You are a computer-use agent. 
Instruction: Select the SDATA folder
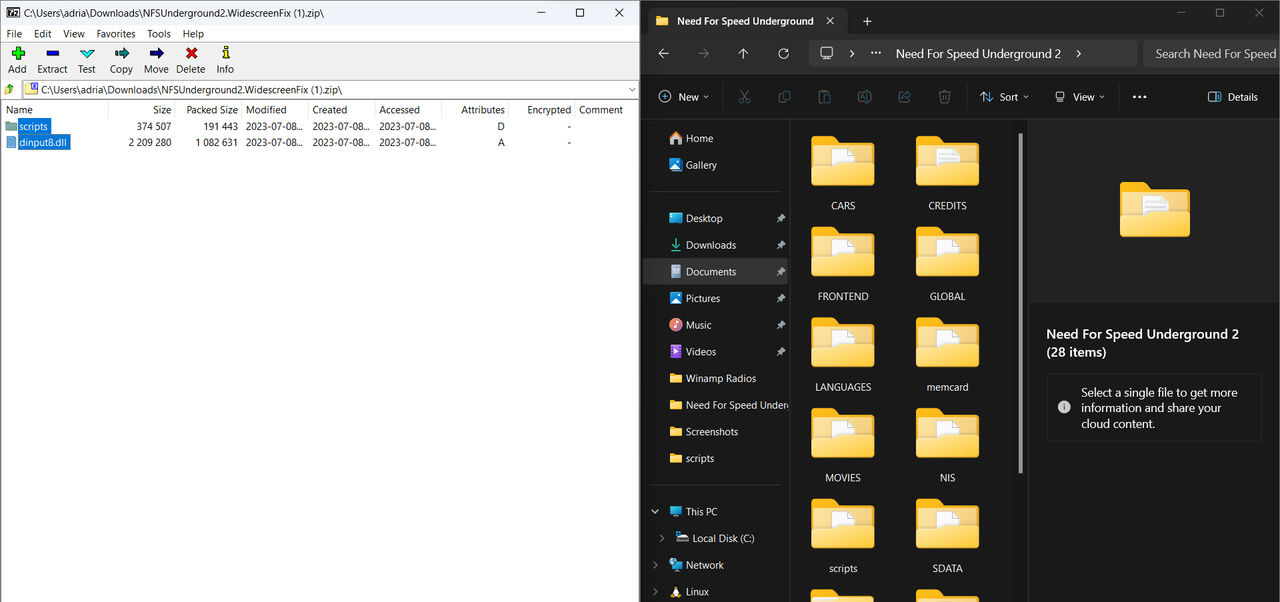pos(947,536)
